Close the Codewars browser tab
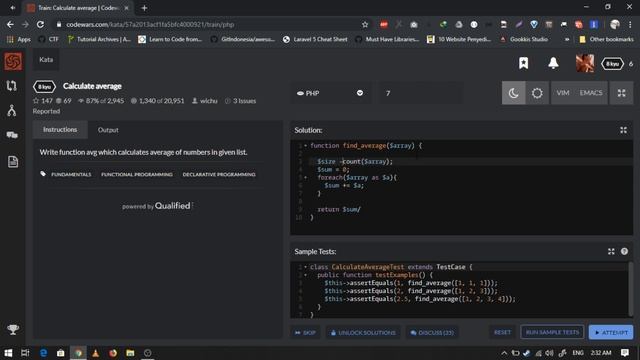640x360 pixels. pyautogui.click(x=127, y=8)
